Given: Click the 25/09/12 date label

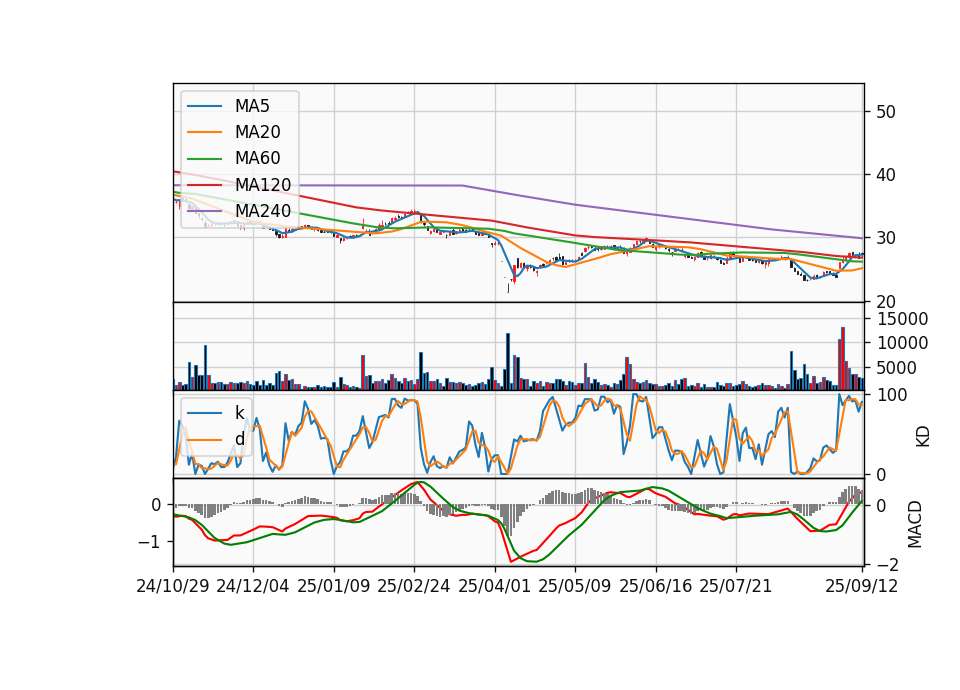Looking at the screenshot, I should [x=862, y=586].
